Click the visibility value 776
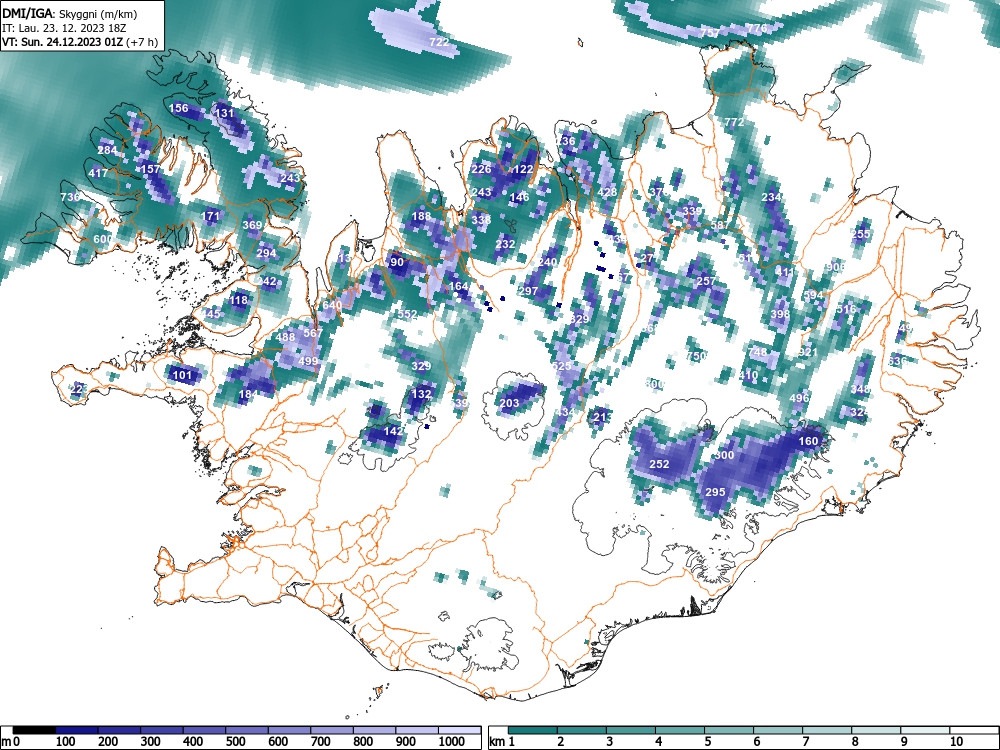 tap(757, 28)
